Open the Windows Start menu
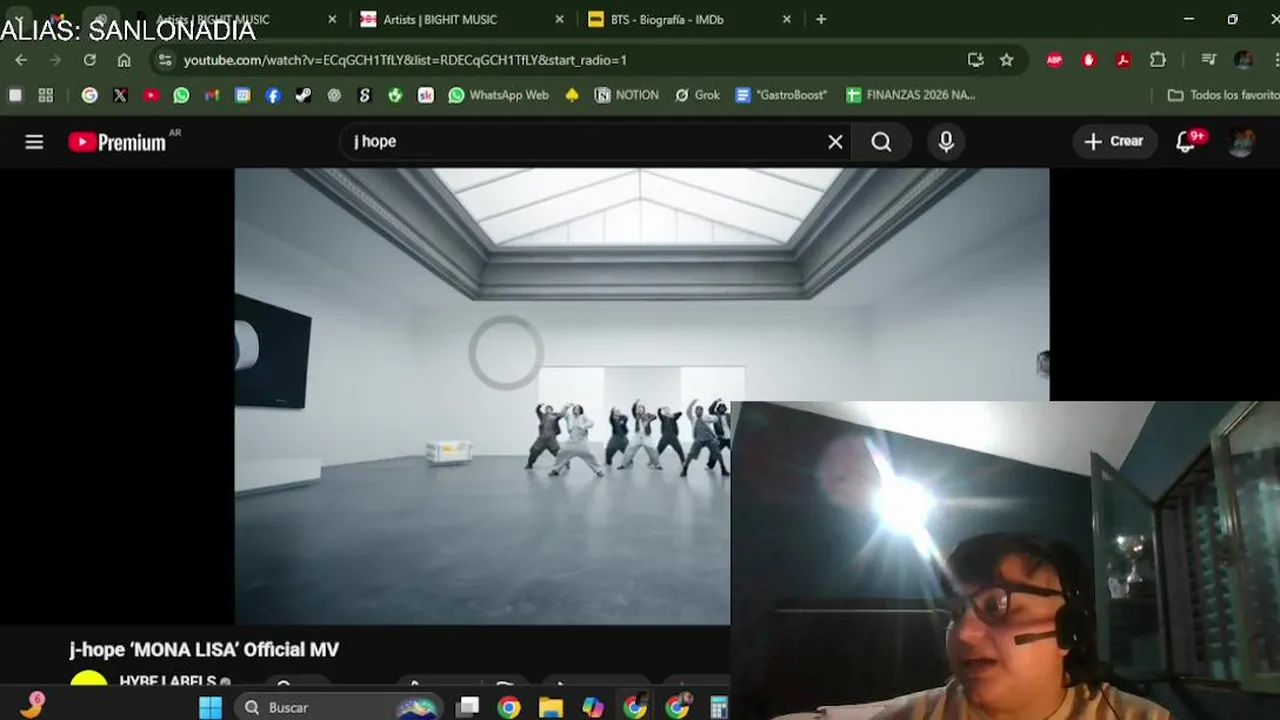1280x720 pixels. tap(210, 707)
